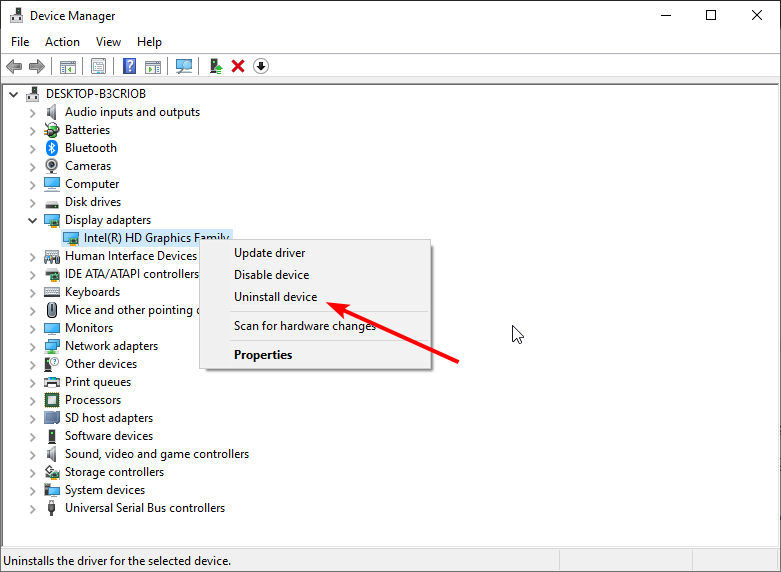Choose Update driver from context menu
This screenshot has width=781, height=572.
tap(315, 253)
